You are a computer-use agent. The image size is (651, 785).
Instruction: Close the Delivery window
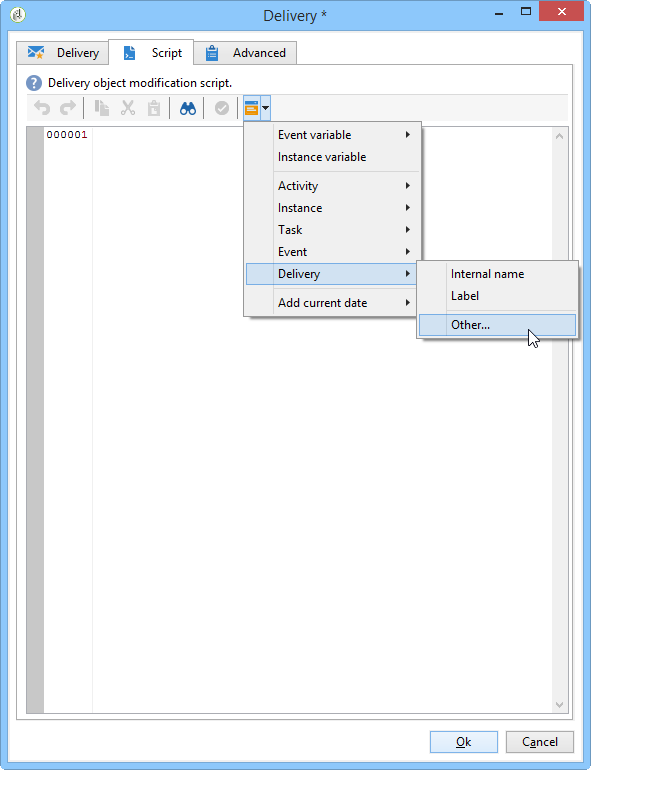click(x=561, y=11)
